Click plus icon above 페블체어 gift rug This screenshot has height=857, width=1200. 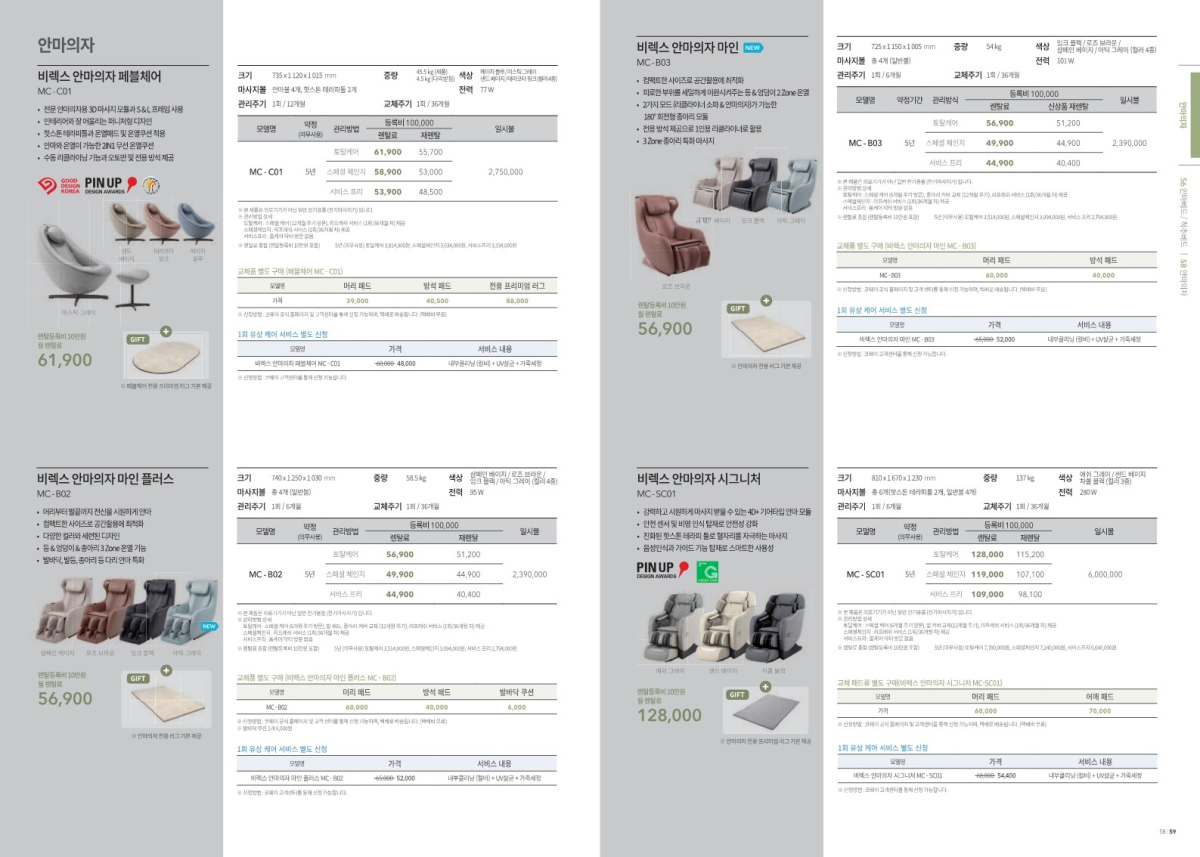click(168, 329)
